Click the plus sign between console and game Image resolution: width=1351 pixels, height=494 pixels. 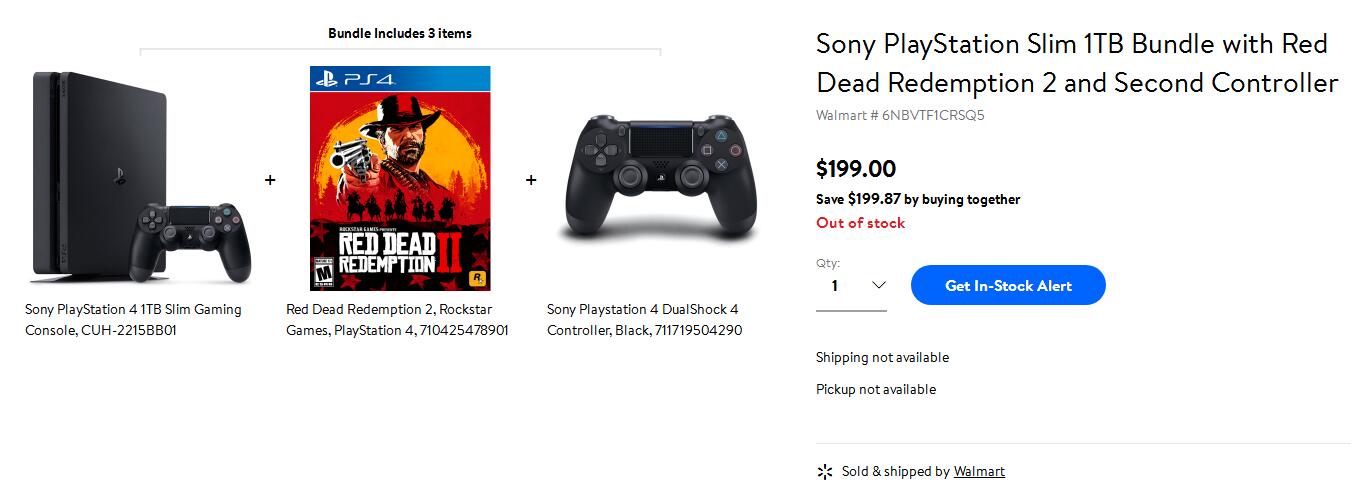pos(270,180)
